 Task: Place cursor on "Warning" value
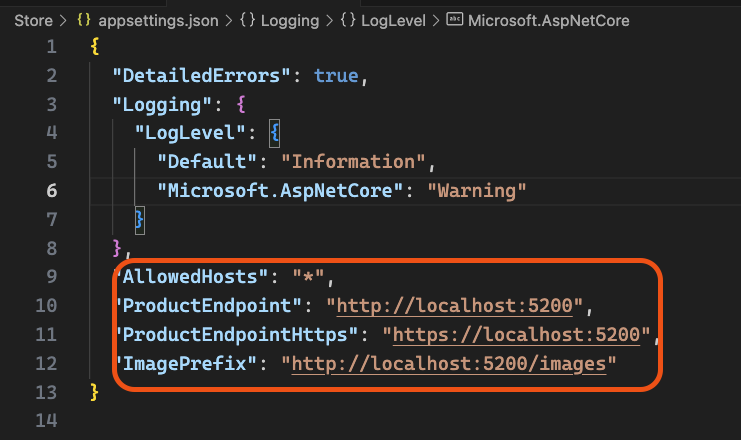(x=476, y=190)
